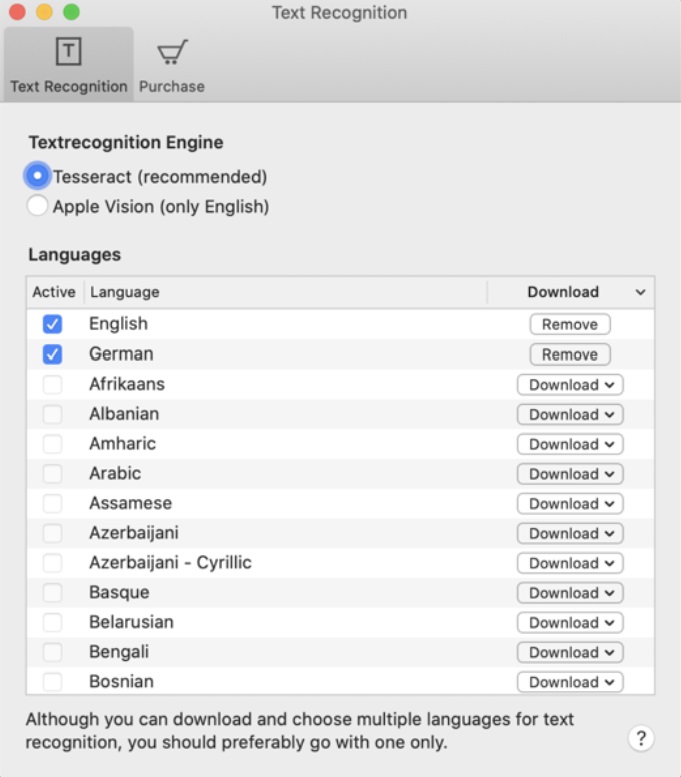Click the green zoom window button

pyautogui.click(x=72, y=12)
